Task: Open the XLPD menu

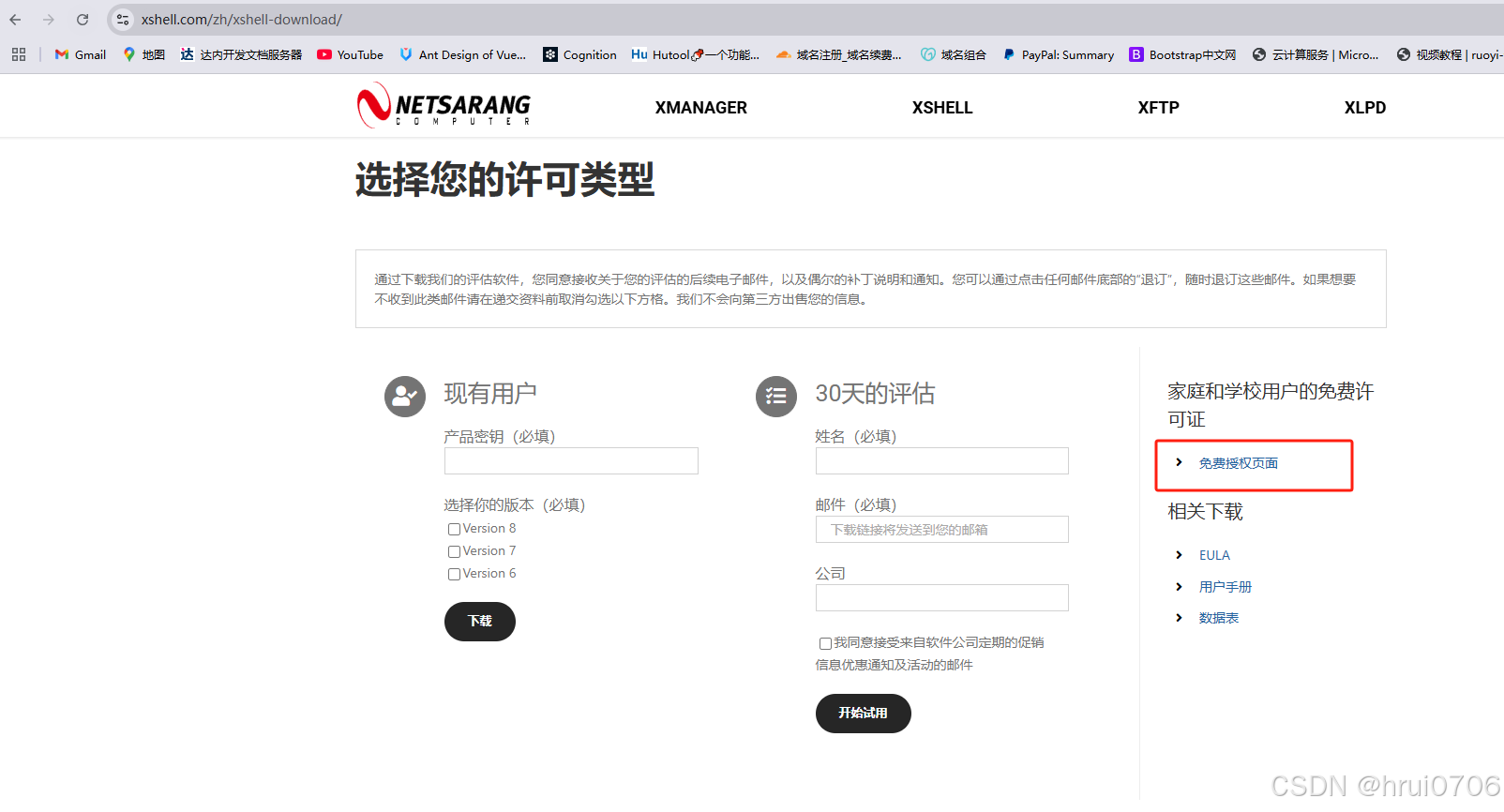Action: tap(1365, 108)
